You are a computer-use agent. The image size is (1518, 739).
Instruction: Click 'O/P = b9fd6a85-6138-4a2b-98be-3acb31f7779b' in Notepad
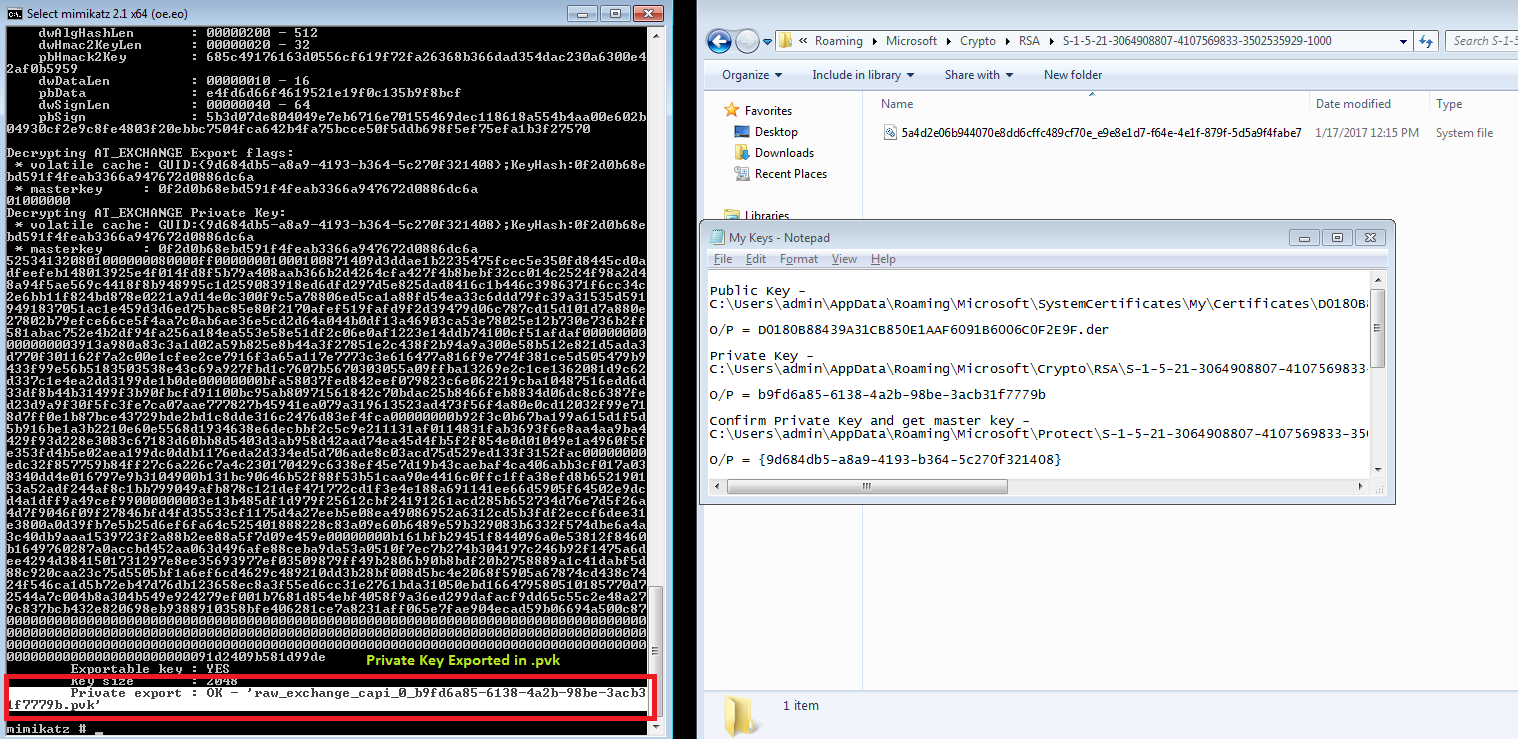pos(878,394)
